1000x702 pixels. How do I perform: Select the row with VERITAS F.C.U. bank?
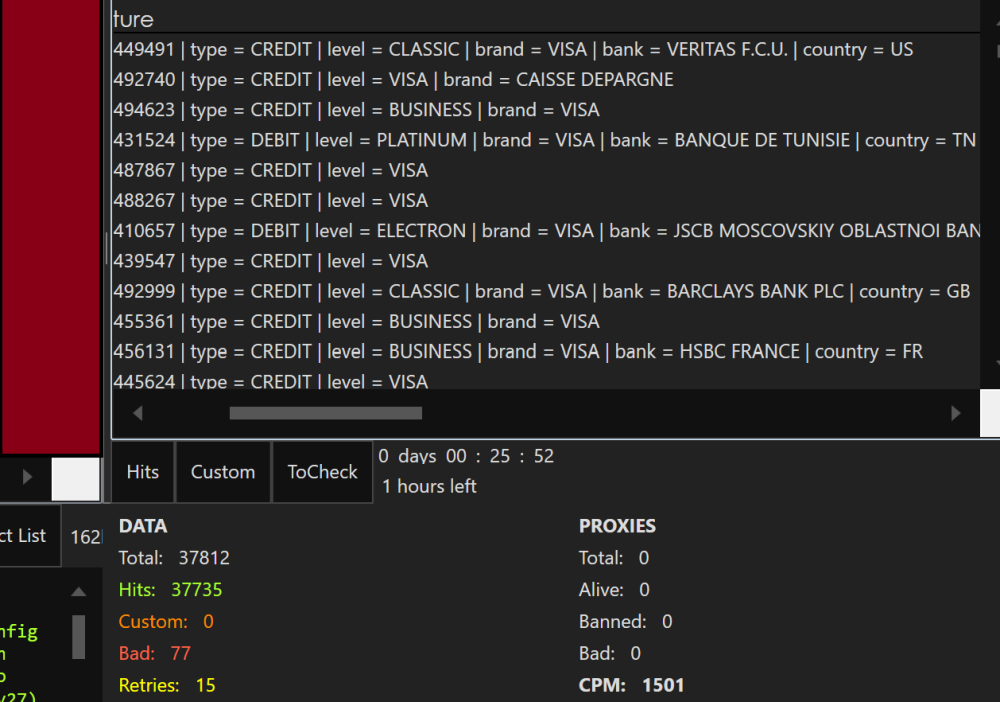[x=513, y=49]
